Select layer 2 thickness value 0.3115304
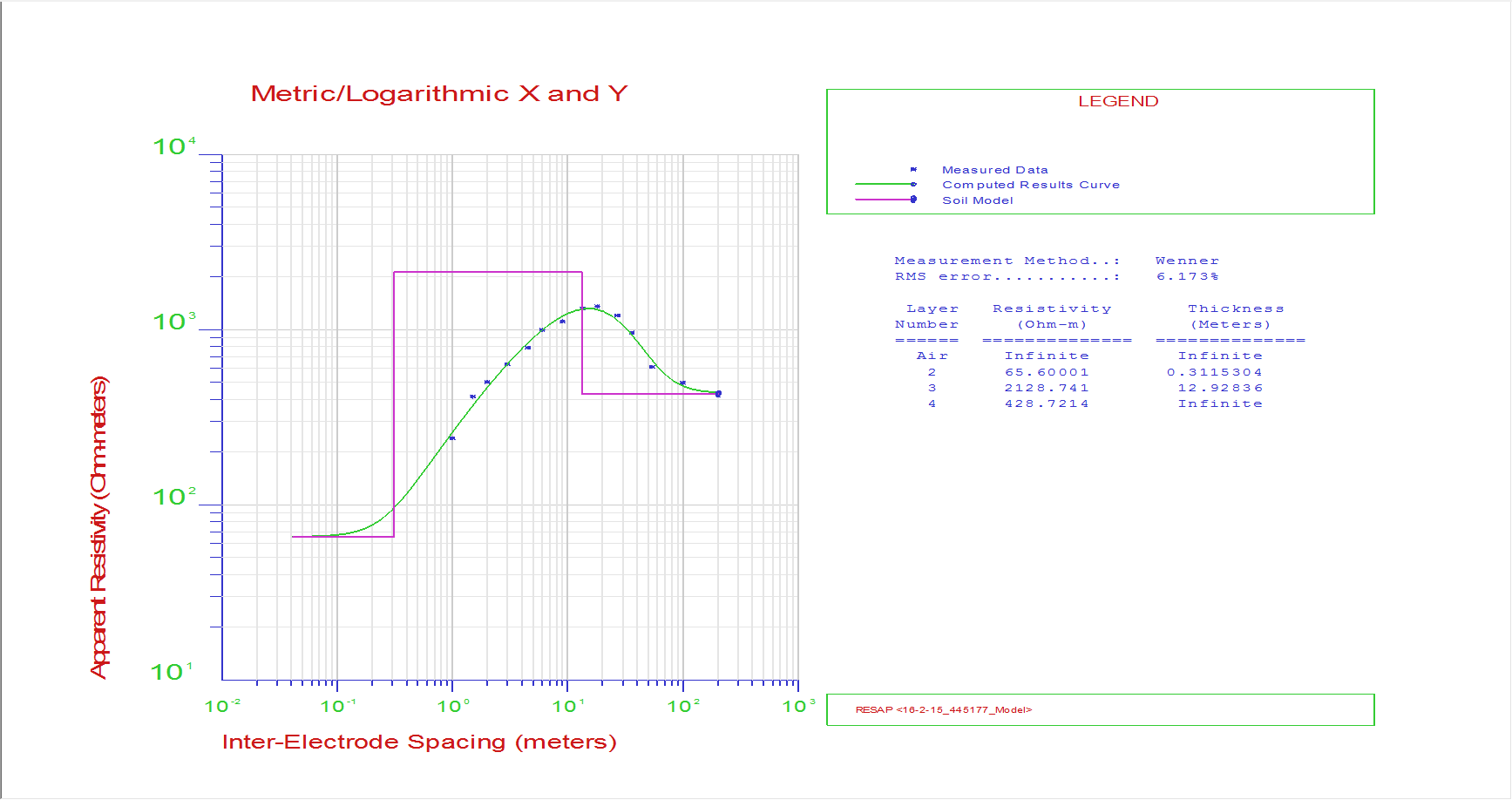Screen dimensions: 1512x800 1215,372
